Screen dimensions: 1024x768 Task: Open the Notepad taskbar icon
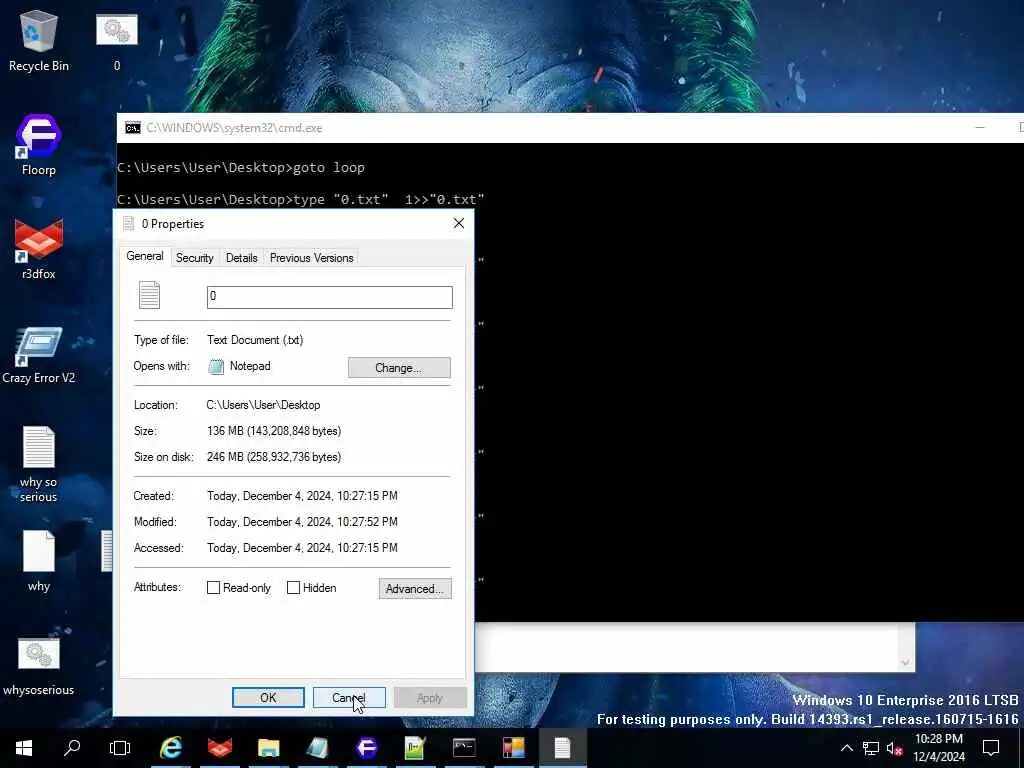[x=317, y=748]
